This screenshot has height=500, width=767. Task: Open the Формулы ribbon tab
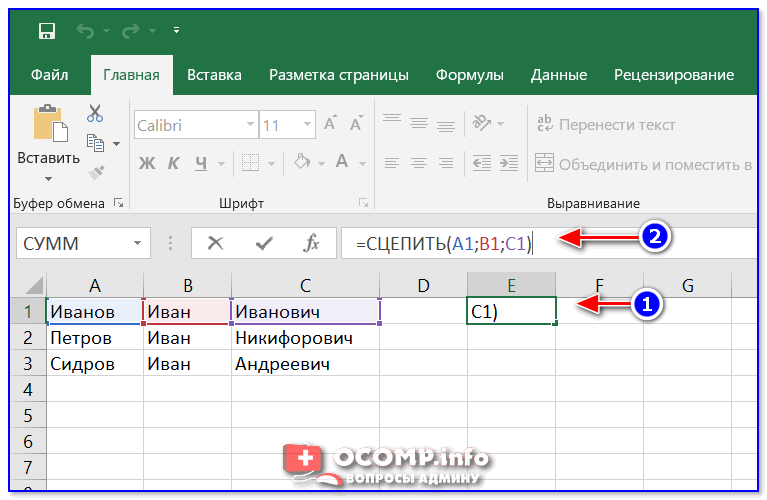pyautogui.click(x=469, y=75)
